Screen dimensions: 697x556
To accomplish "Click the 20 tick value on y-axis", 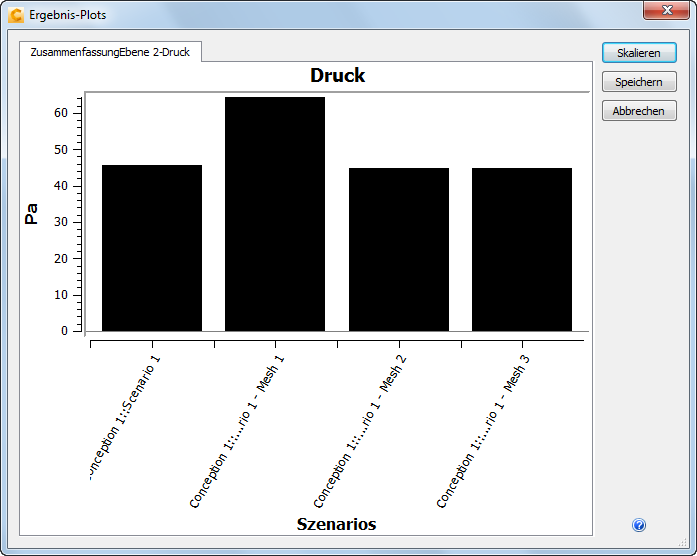I will (61, 259).
